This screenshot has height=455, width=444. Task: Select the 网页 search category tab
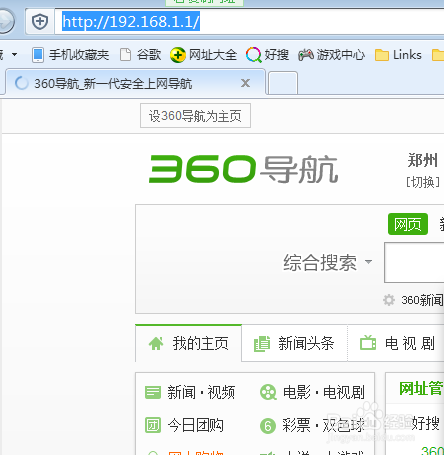click(408, 224)
